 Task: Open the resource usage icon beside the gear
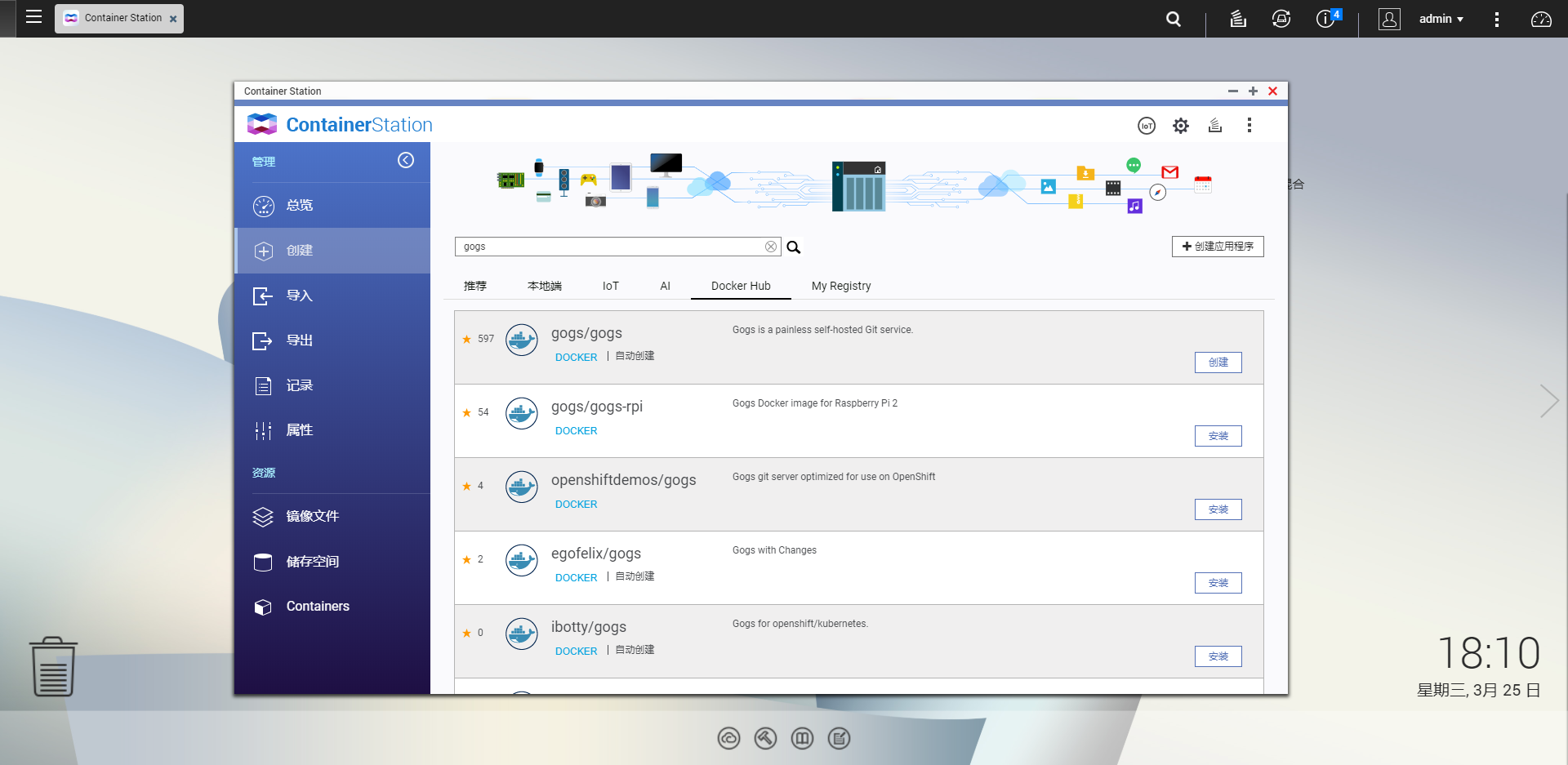(1215, 125)
